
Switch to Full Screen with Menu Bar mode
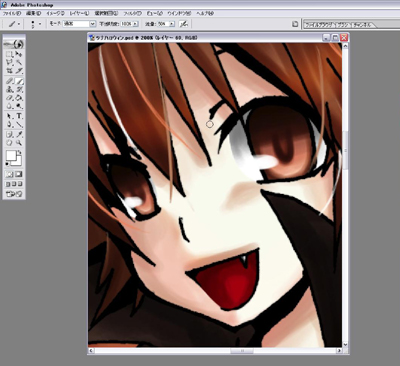pyautogui.click(x=14, y=184)
